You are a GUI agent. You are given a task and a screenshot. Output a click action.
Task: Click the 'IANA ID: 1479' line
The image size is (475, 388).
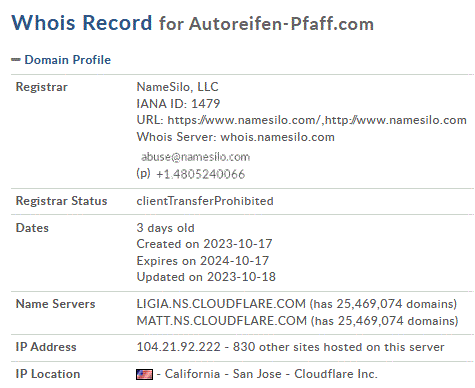coord(178,104)
